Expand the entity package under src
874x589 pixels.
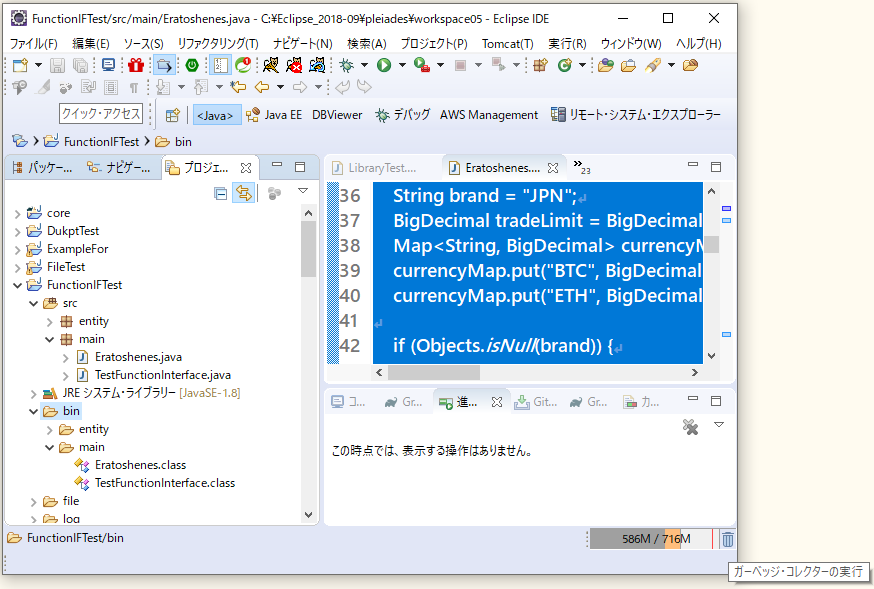coord(50,322)
